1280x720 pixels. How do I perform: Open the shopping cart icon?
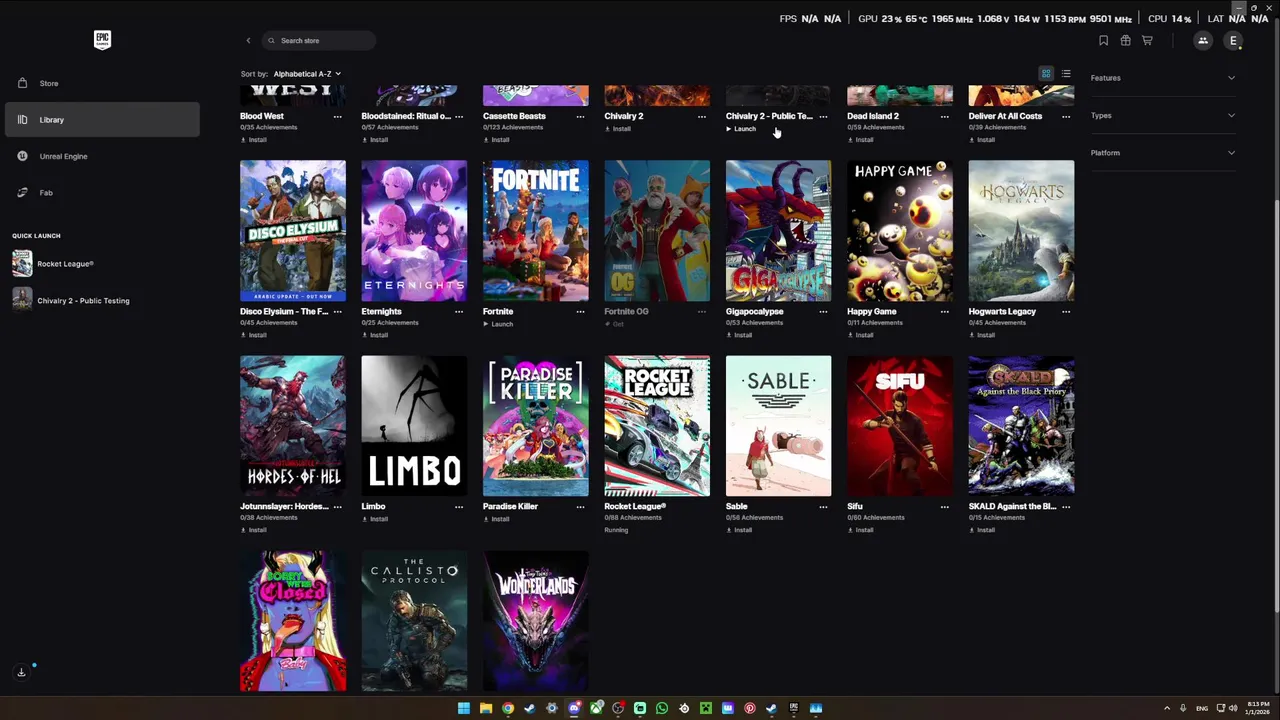click(1147, 41)
